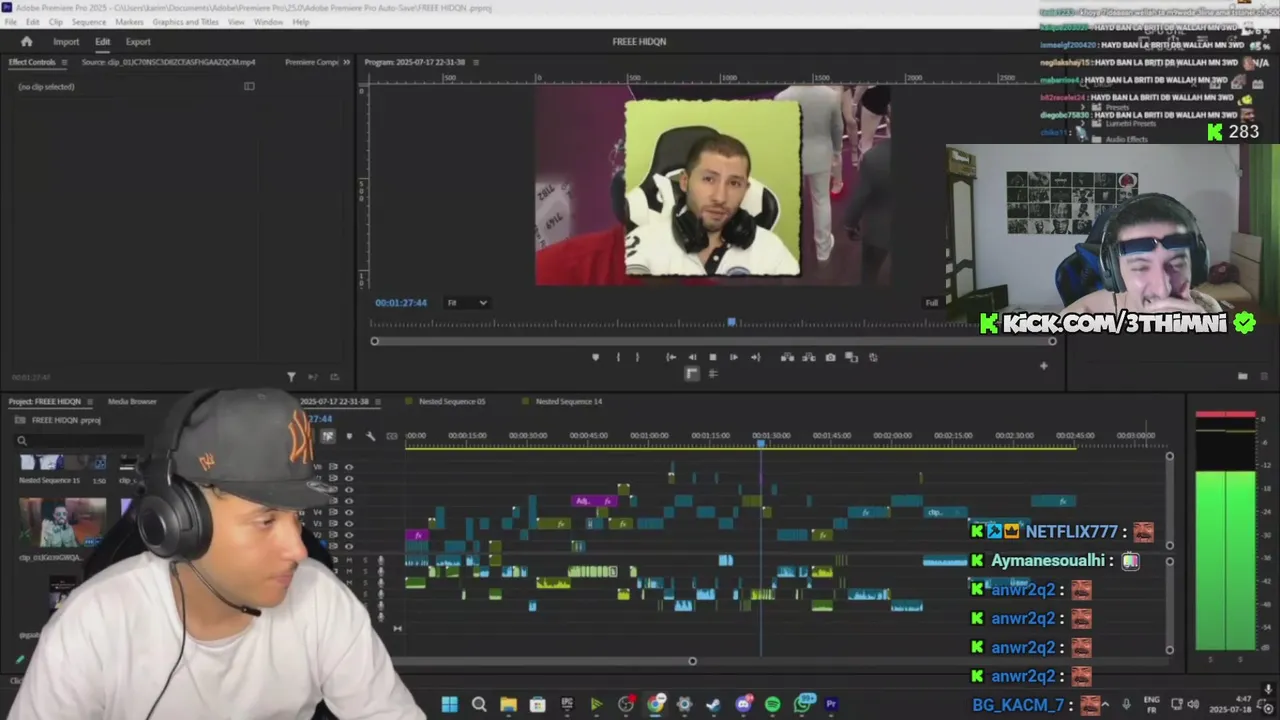Open the Sequence menu
The image size is (1280, 720).
(x=89, y=22)
